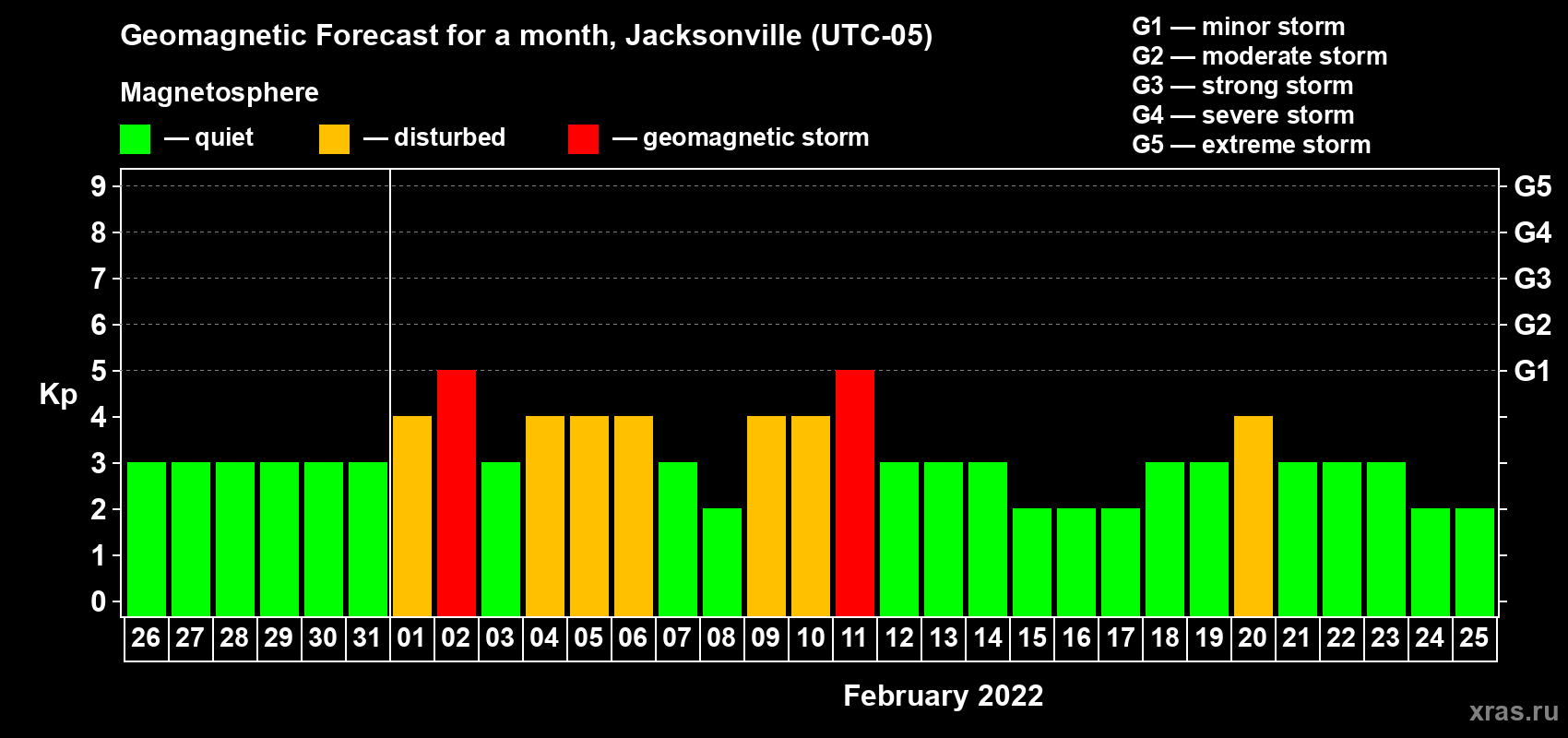This screenshot has height=738, width=1568.
Task: Click the 'G5 — extreme storm' legend line
Action: [x=1252, y=145]
